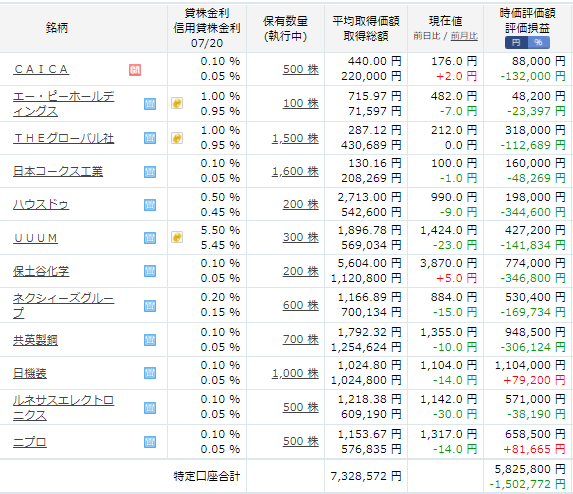Open the blue icon beside ハウスドゥ

pos(150,205)
